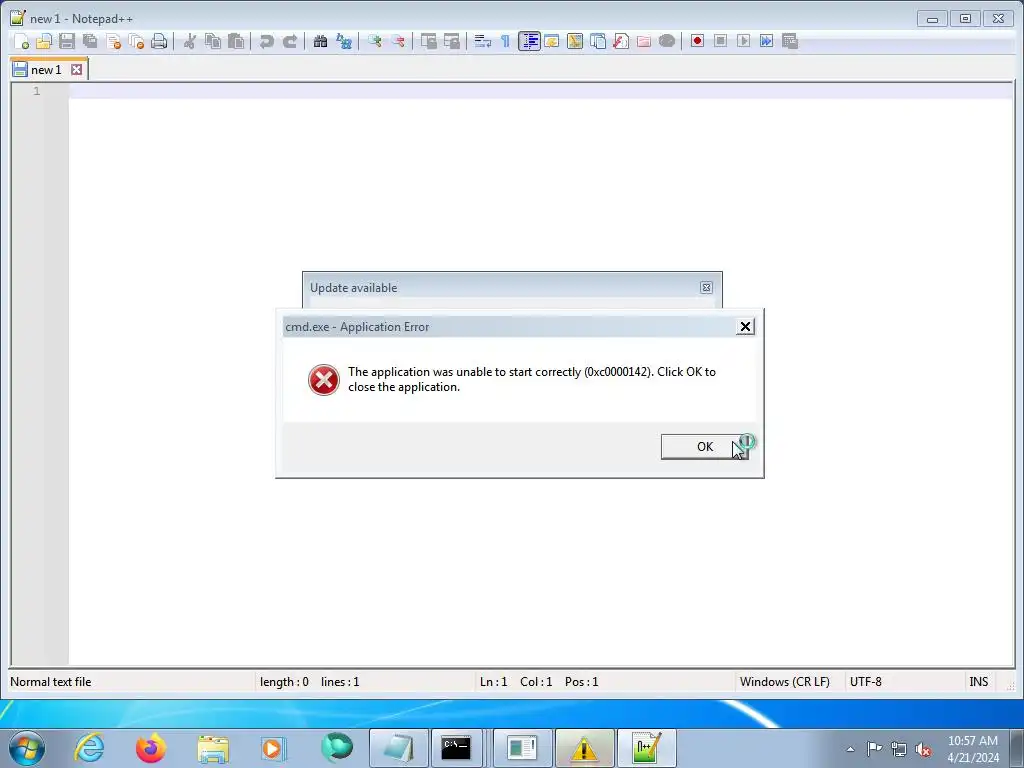Open Firefox from the taskbar

[x=151, y=748]
